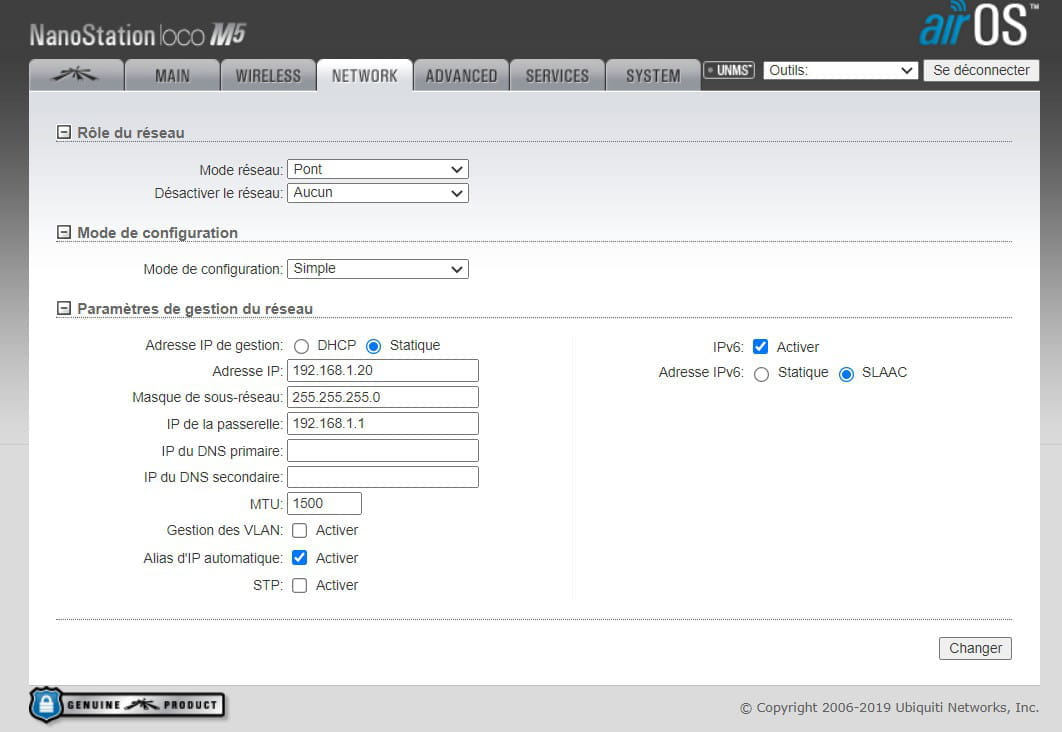Open the Mode réseau dropdown
The height and width of the screenshot is (732, 1062).
[x=378, y=169]
